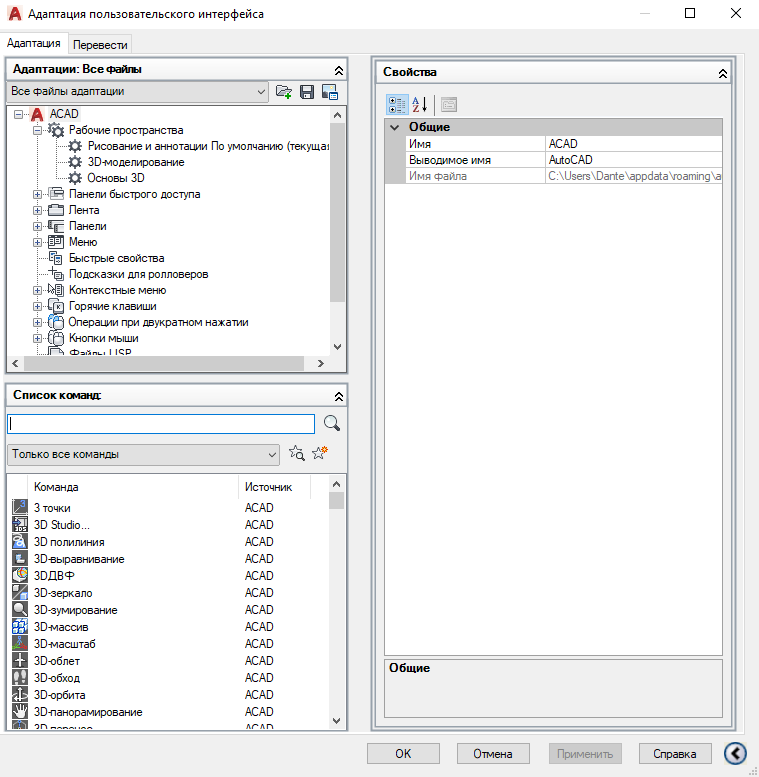Sort properties alphabetically
Image resolution: width=759 pixels, height=777 pixels.
(x=420, y=105)
